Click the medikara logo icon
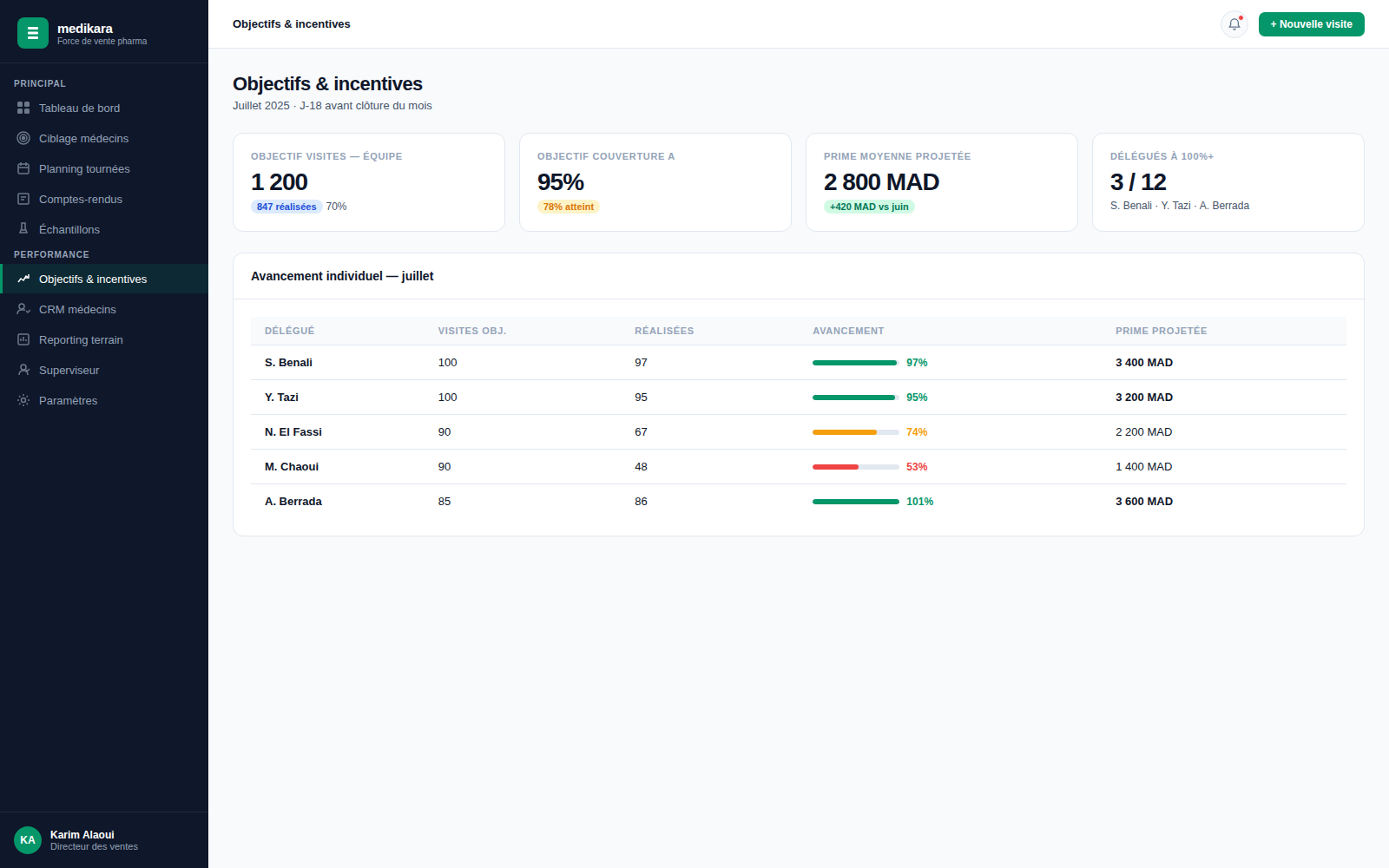This screenshot has width=1389, height=868. pyautogui.click(x=33, y=33)
